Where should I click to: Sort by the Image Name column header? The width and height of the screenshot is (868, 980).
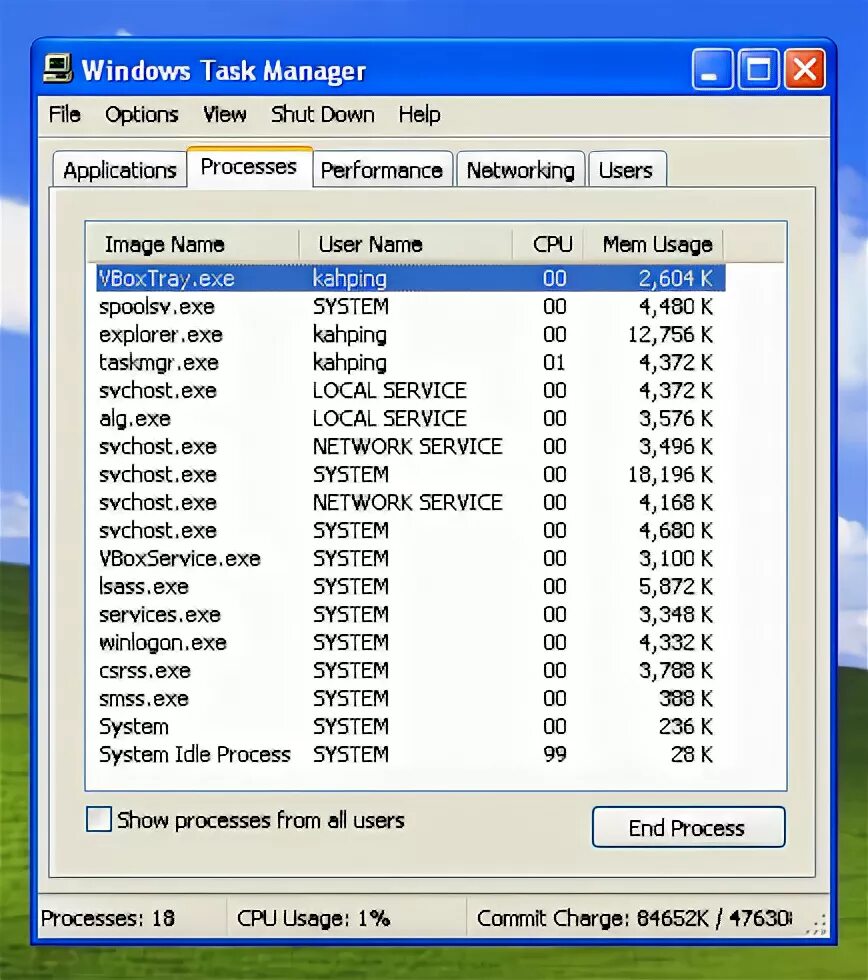tap(193, 244)
